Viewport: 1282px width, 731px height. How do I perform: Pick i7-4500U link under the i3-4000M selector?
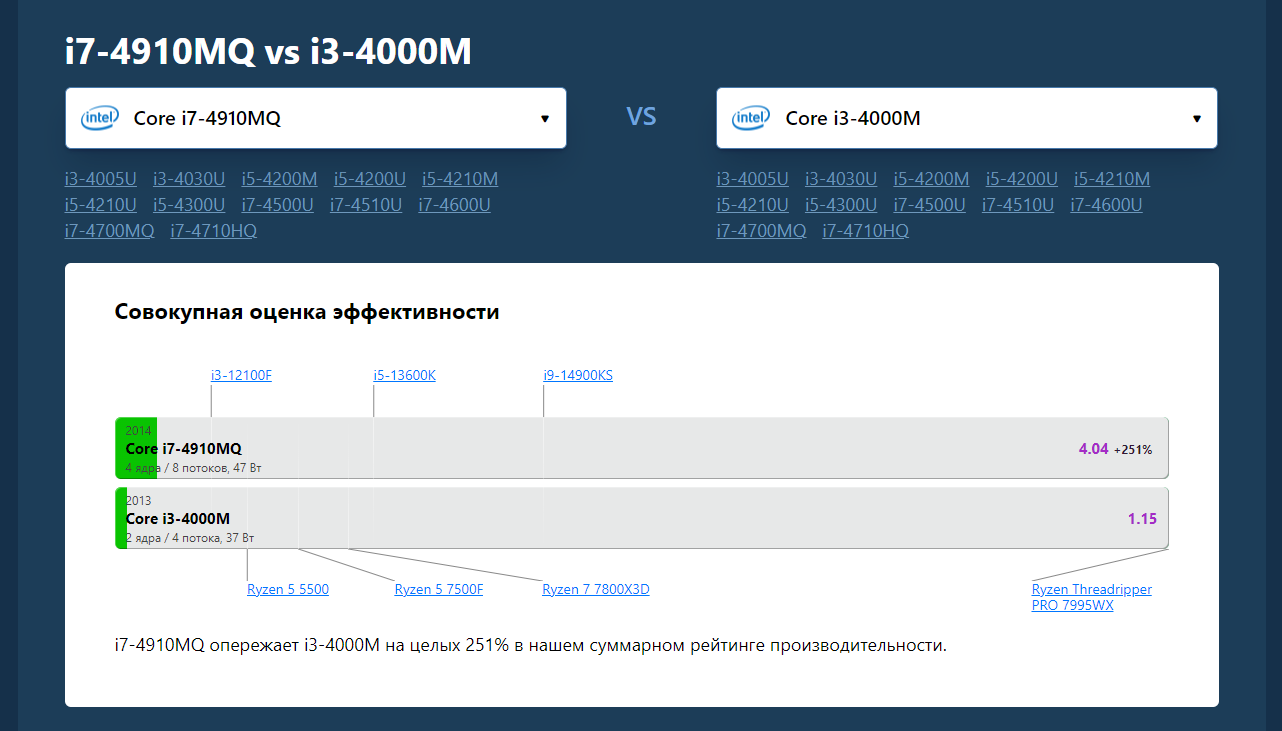pyautogui.click(x=930, y=205)
